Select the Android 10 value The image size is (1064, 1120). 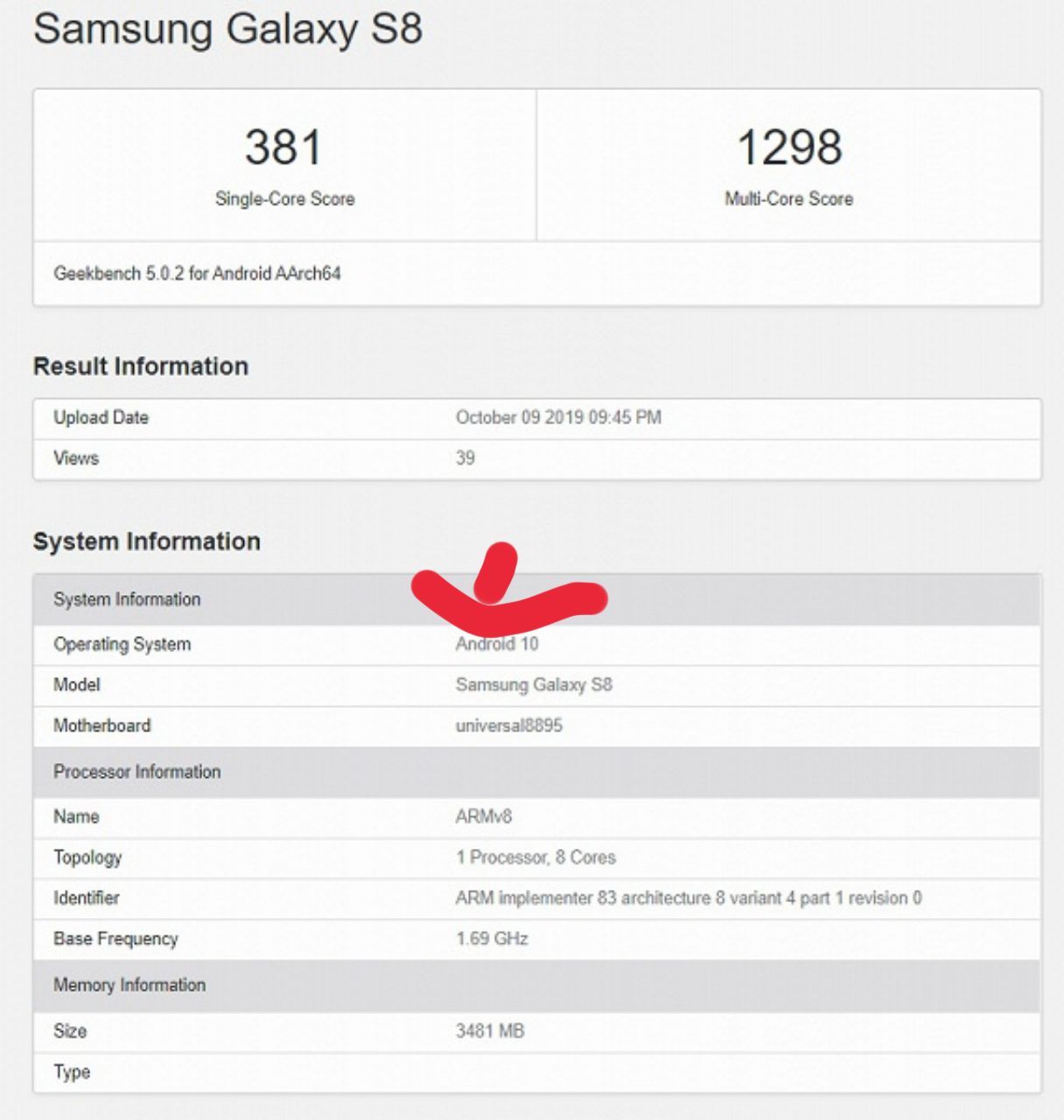(497, 644)
